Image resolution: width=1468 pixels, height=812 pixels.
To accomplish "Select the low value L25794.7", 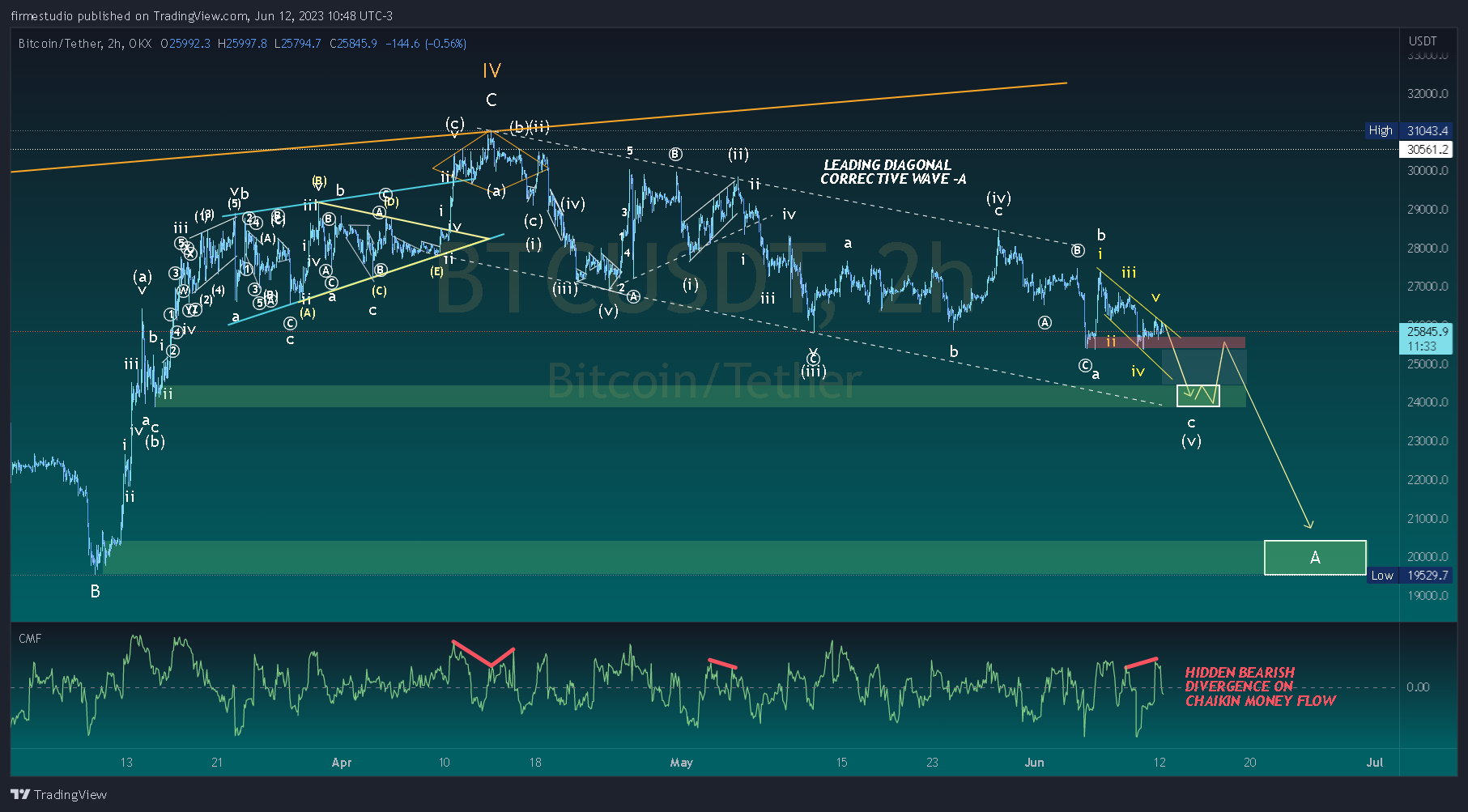I will (297, 44).
